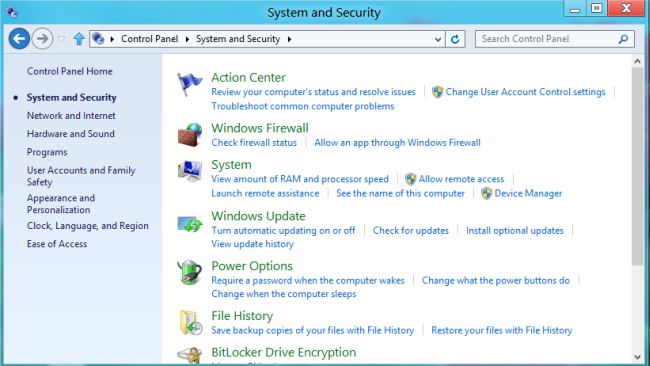This screenshot has width=650, height=366.
Task: Click the Action Center flag icon
Action: (x=189, y=84)
